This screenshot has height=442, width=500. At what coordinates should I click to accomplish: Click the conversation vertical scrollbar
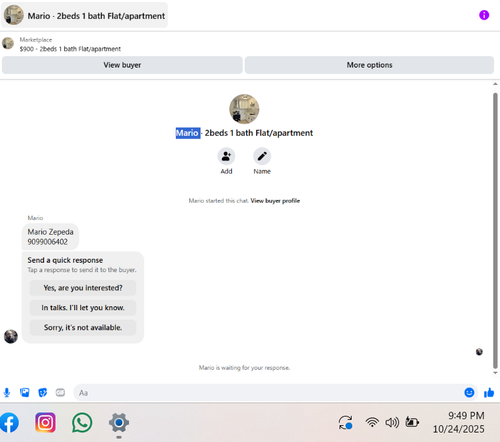click(x=495, y=230)
